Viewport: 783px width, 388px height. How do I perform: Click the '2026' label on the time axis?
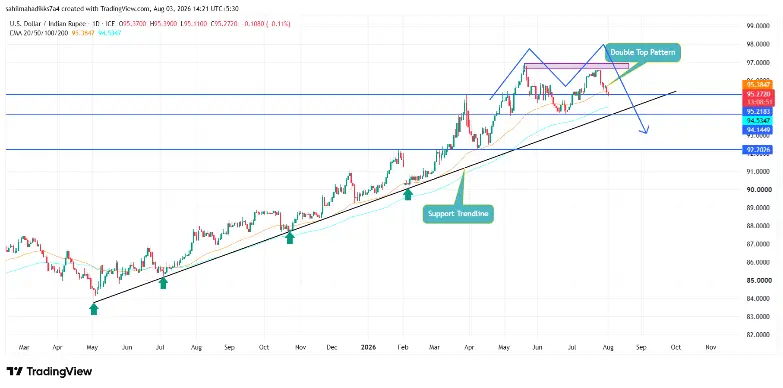[x=368, y=346]
